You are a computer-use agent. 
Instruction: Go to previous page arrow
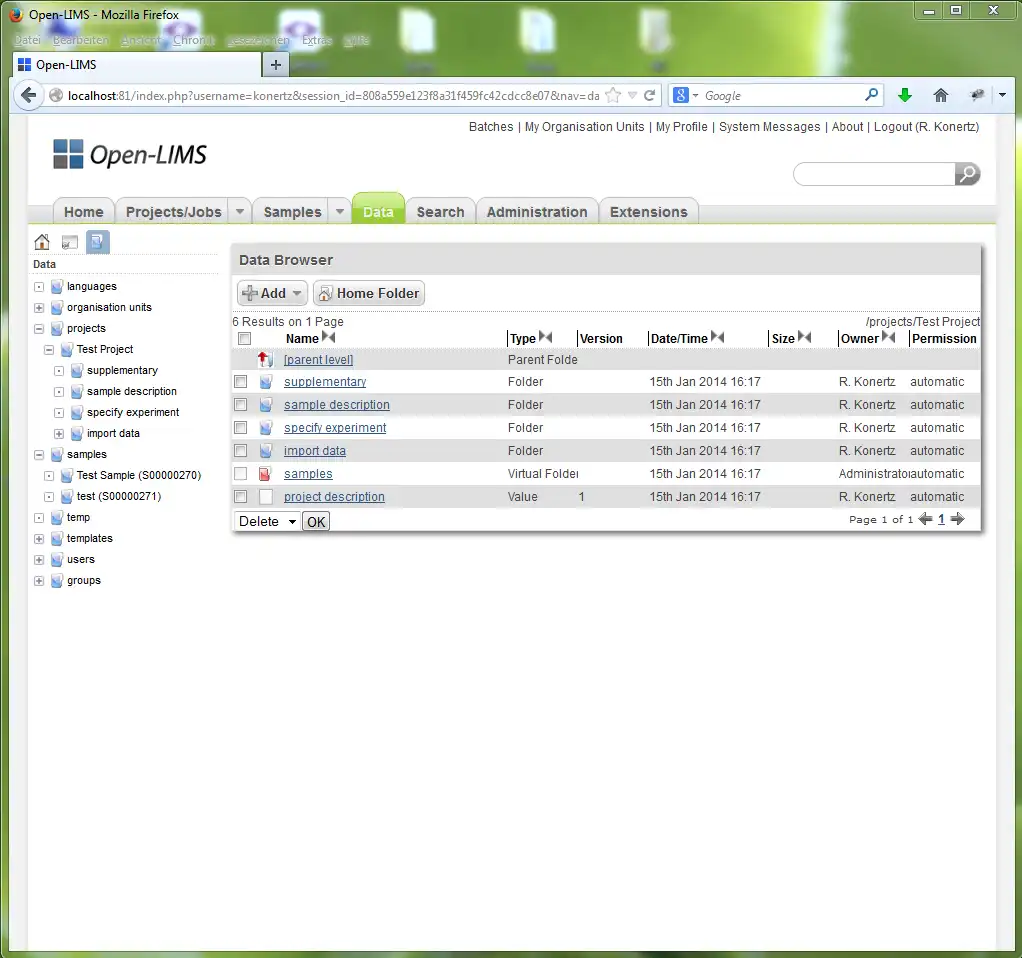[926, 519]
